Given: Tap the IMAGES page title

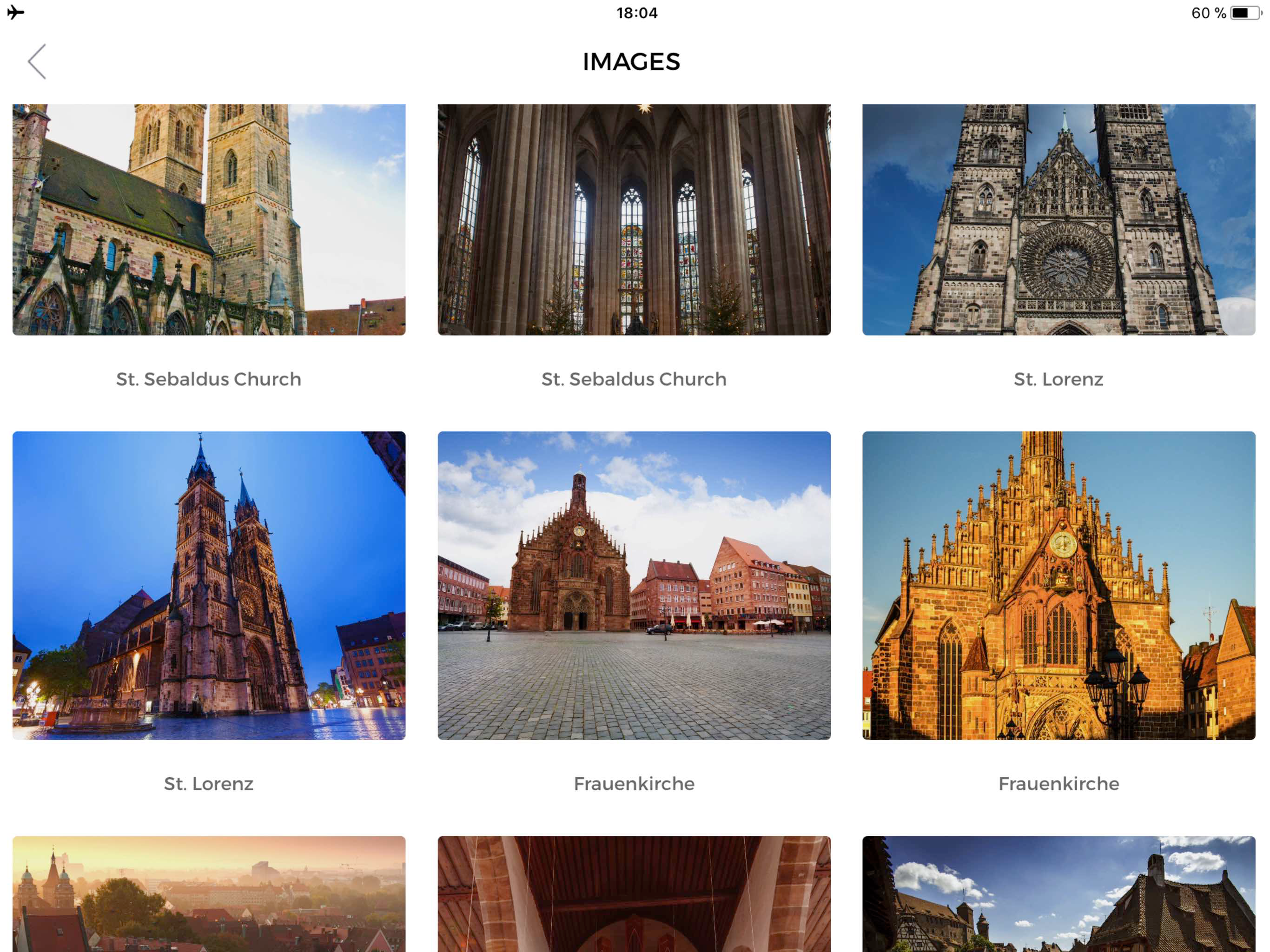Looking at the screenshot, I should (x=631, y=62).
